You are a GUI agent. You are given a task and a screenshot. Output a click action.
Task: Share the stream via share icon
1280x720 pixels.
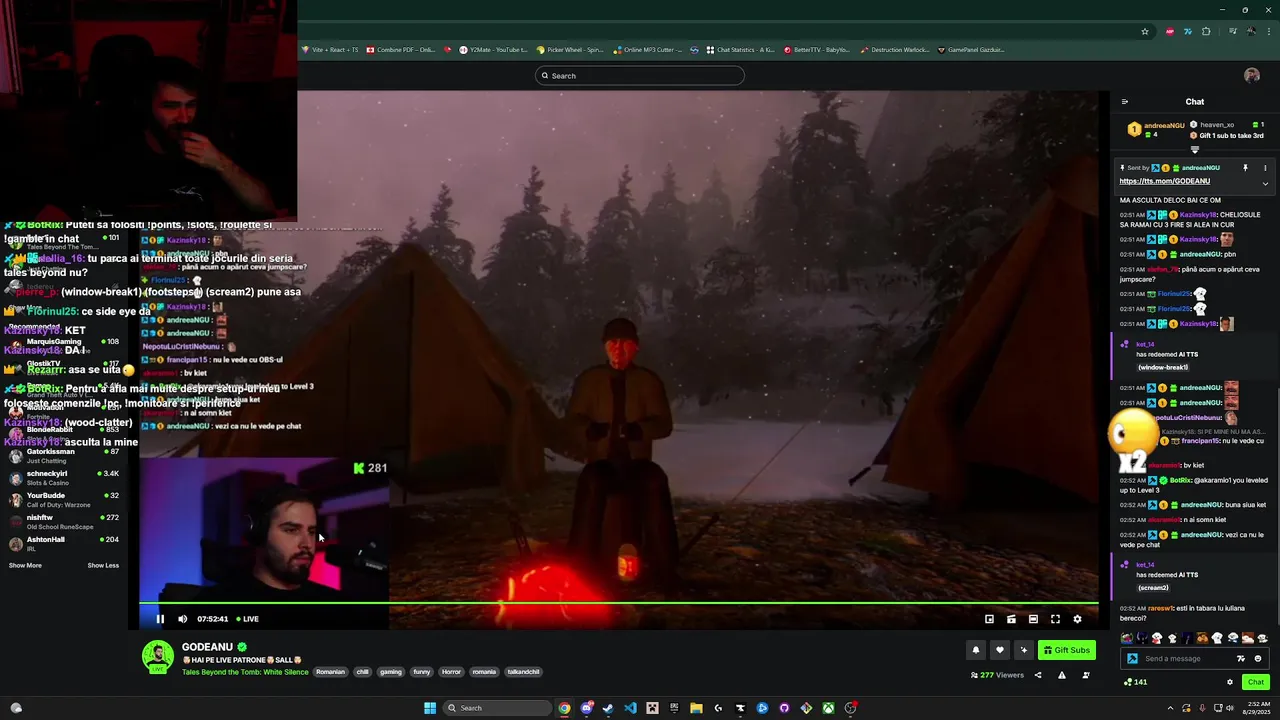(x=1037, y=675)
